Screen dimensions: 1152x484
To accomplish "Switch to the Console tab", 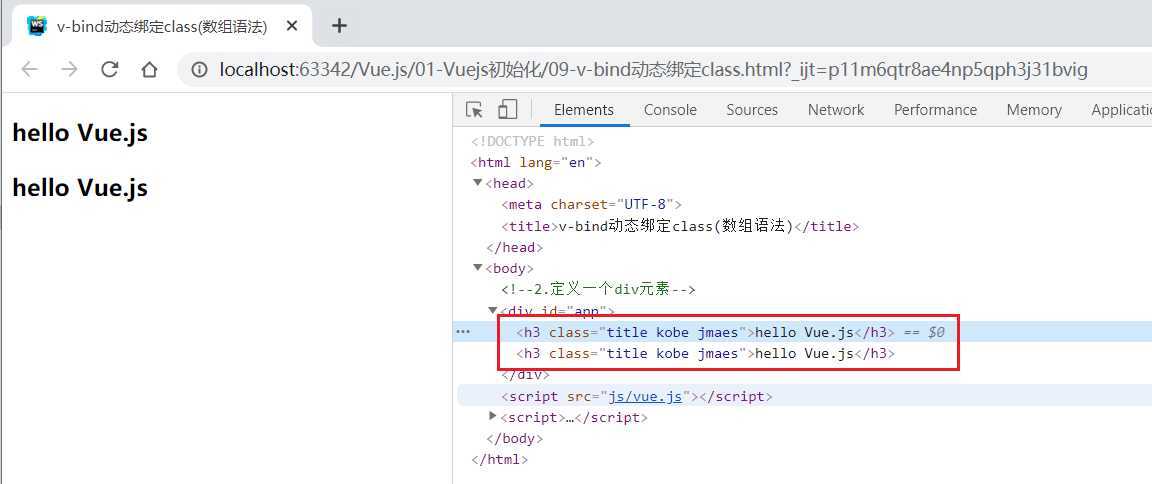I will [670, 109].
